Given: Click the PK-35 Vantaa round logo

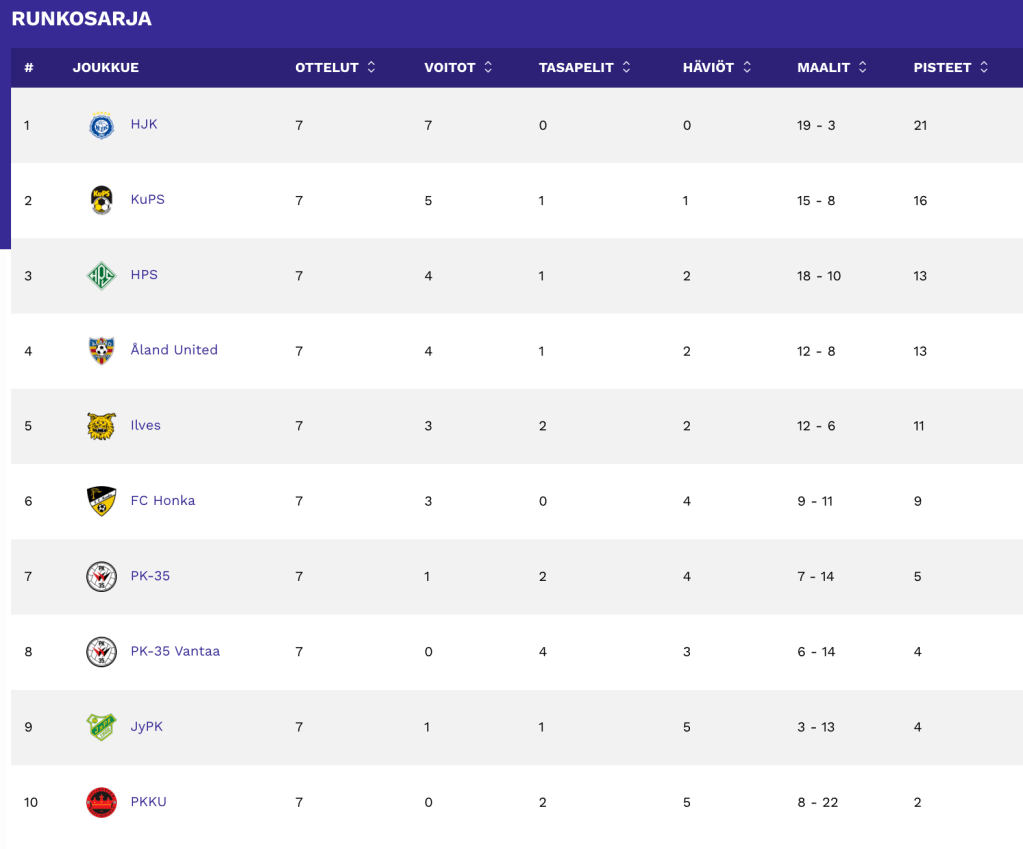Looking at the screenshot, I should tap(101, 652).
